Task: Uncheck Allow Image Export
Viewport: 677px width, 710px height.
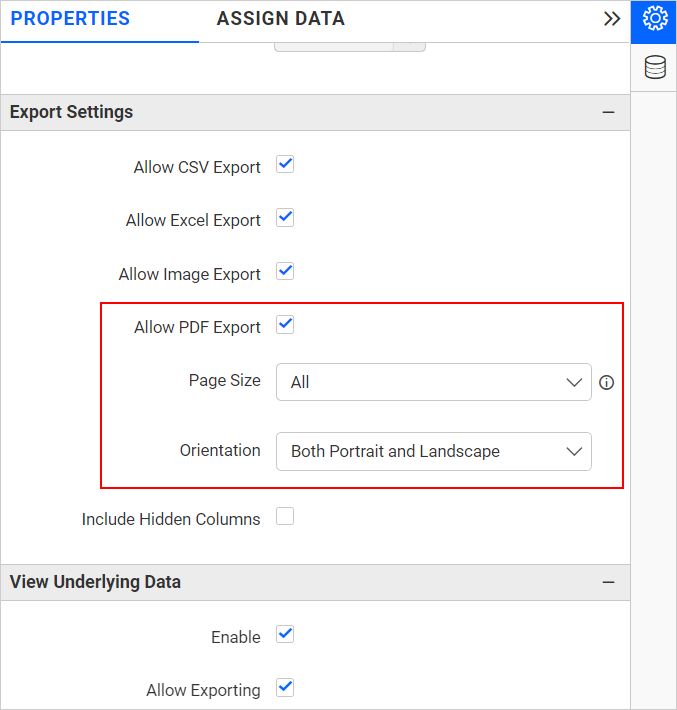Action: pos(285,272)
